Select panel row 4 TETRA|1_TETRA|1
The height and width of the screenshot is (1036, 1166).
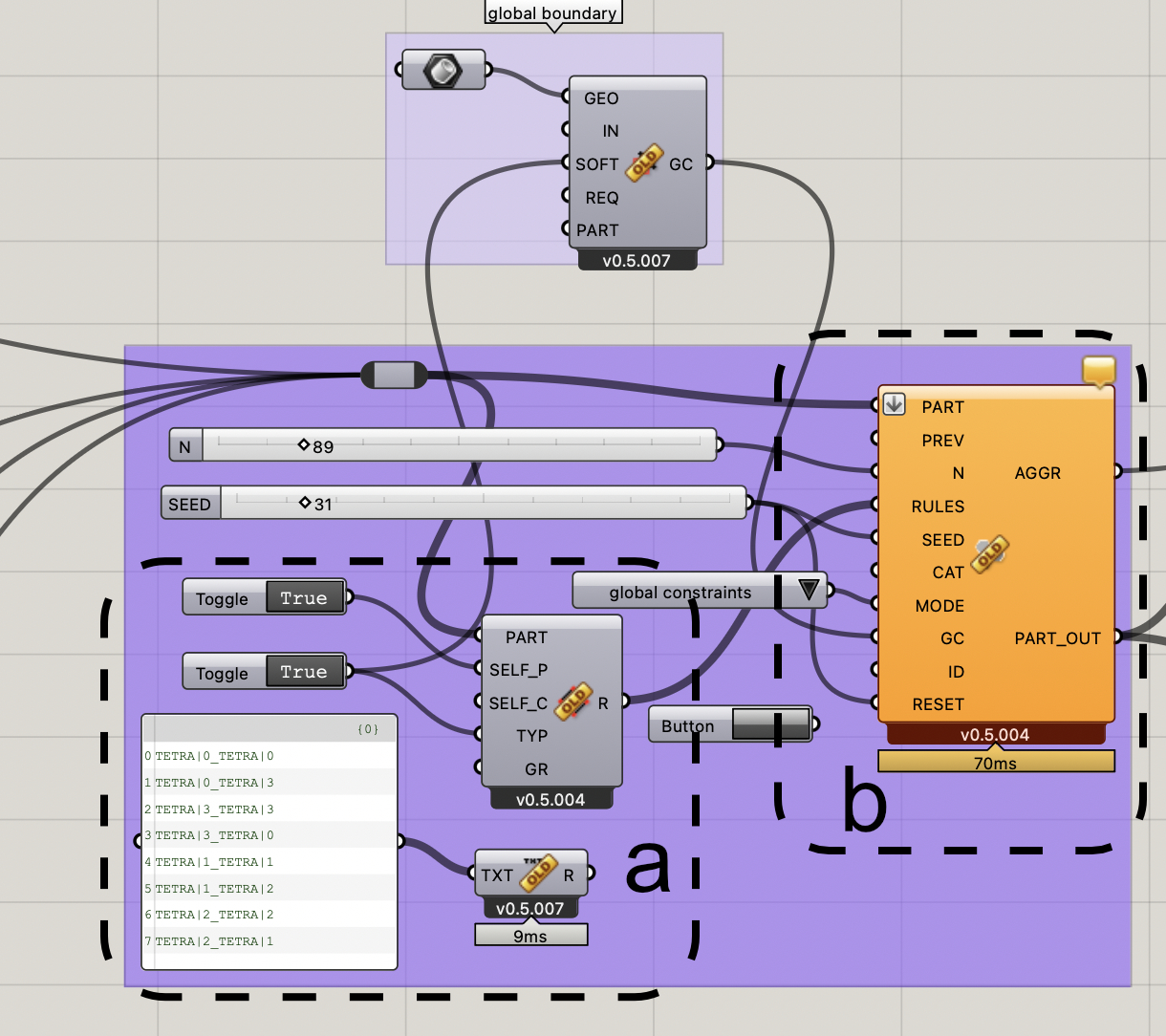(270, 862)
